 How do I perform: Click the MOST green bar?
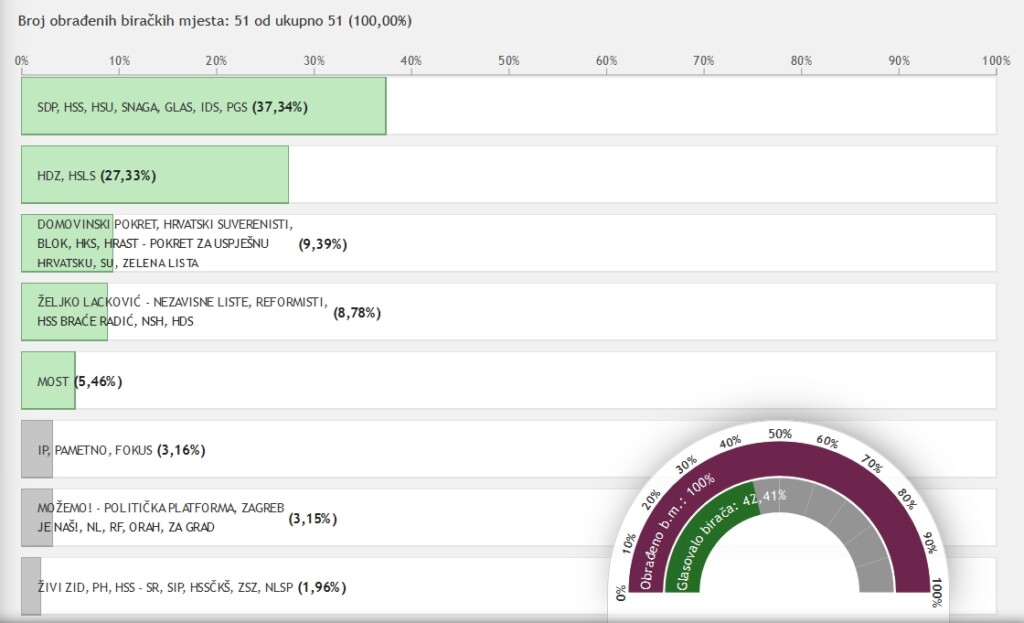pos(48,381)
